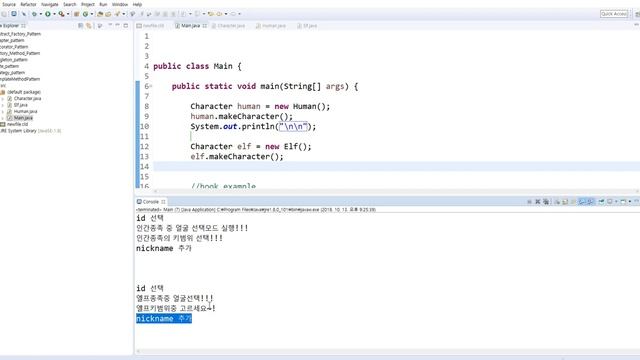This screenshot has height=360, width=640.
Task: Select Main.java in Package Explorer
Action: coord(23,118)
